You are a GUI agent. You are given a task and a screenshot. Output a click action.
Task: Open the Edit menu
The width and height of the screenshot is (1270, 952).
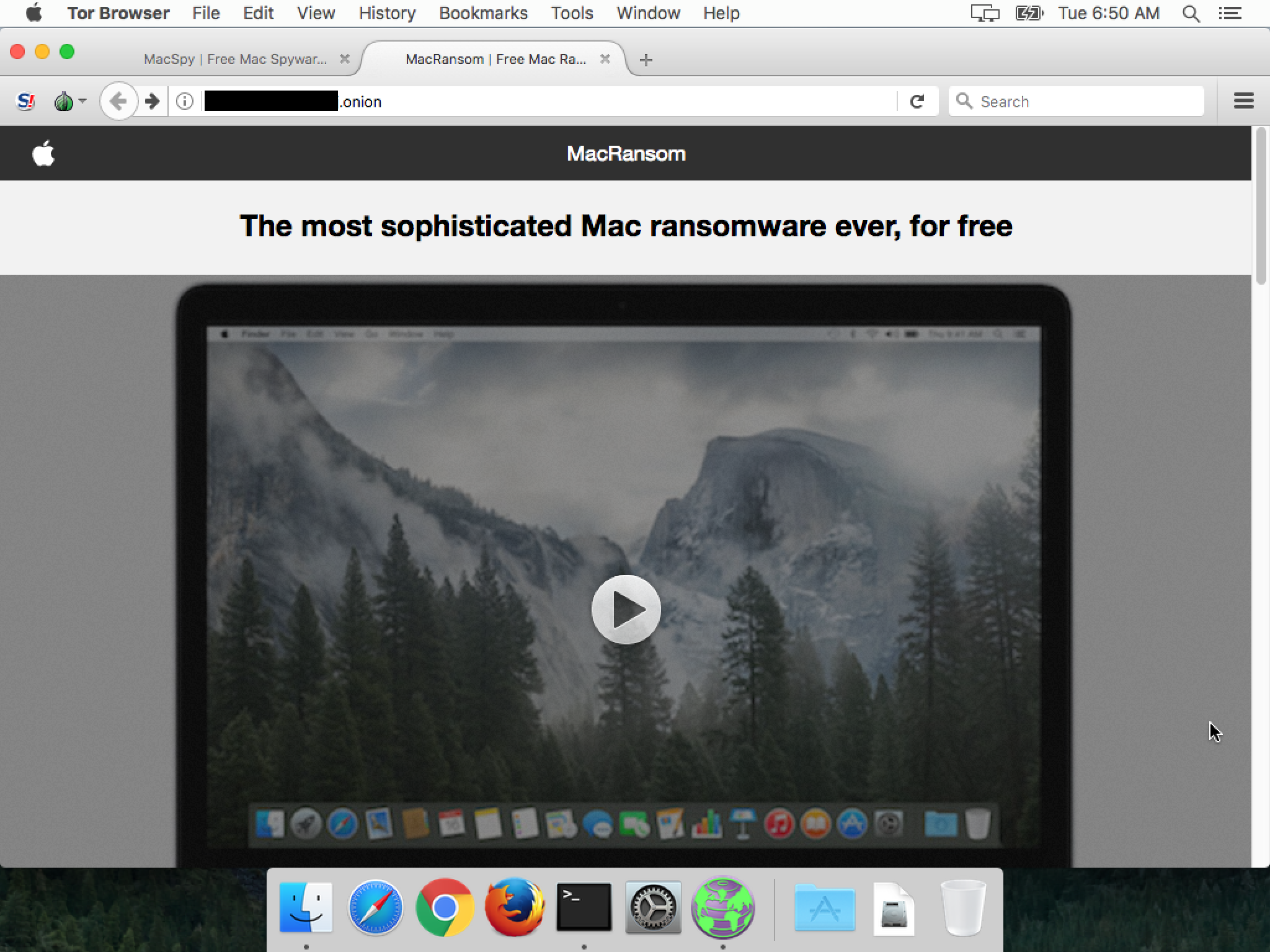(x=258, y=13)
